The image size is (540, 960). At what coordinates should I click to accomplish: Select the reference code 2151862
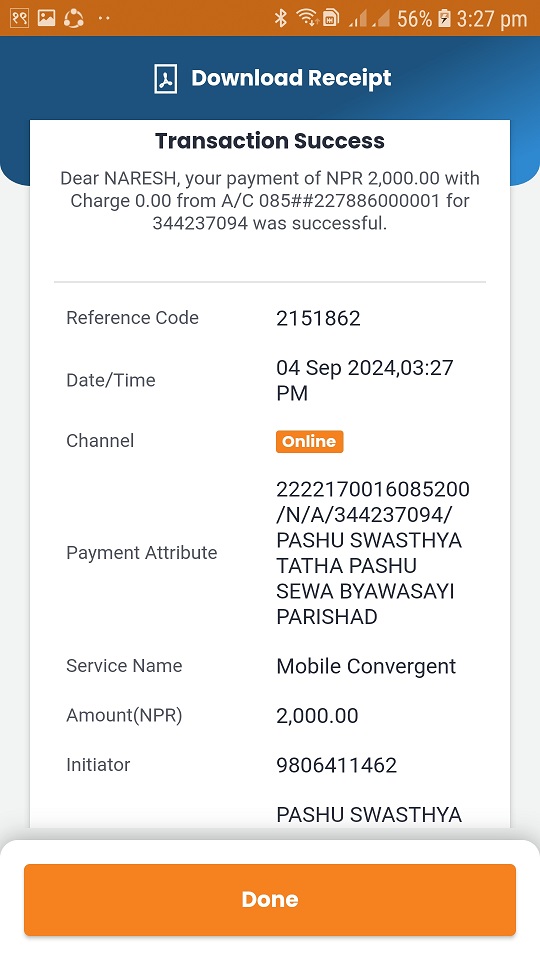click(318, 318)
